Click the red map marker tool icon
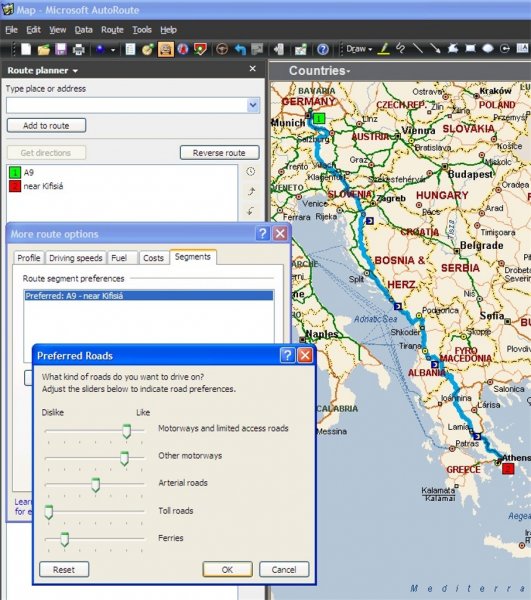Viewport: 531px width, 600px height. click(200, 49)
